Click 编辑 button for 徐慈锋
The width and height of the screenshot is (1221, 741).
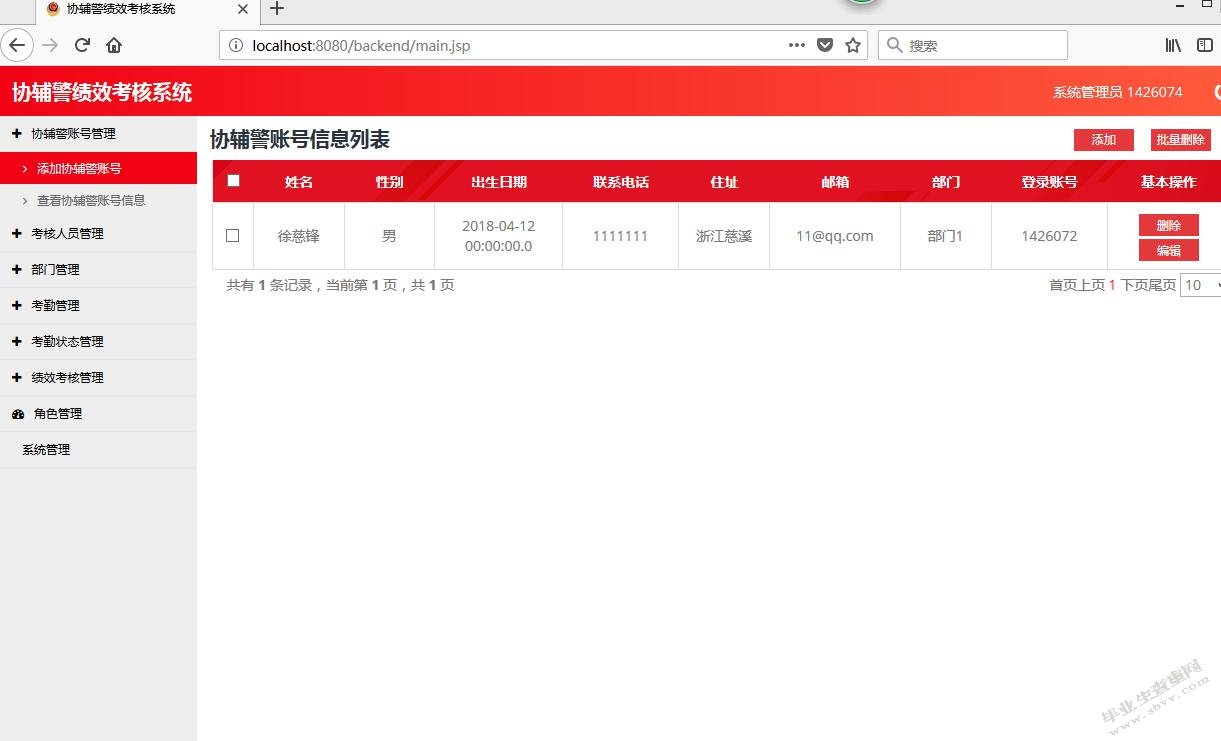coord(1169,250)
